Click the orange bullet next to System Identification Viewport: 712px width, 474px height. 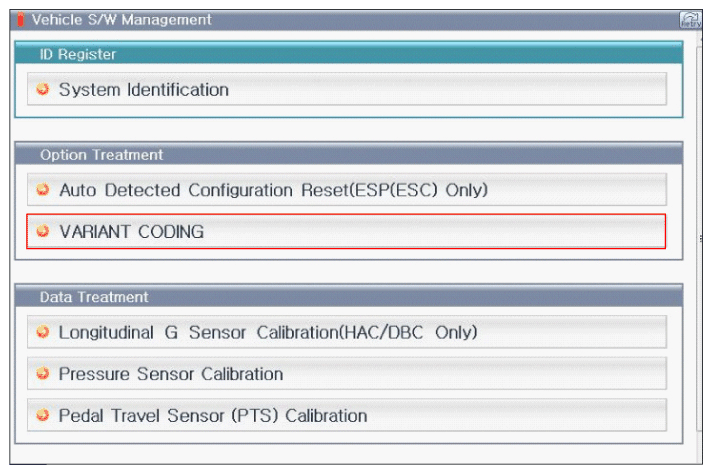(x=43, y=90)
